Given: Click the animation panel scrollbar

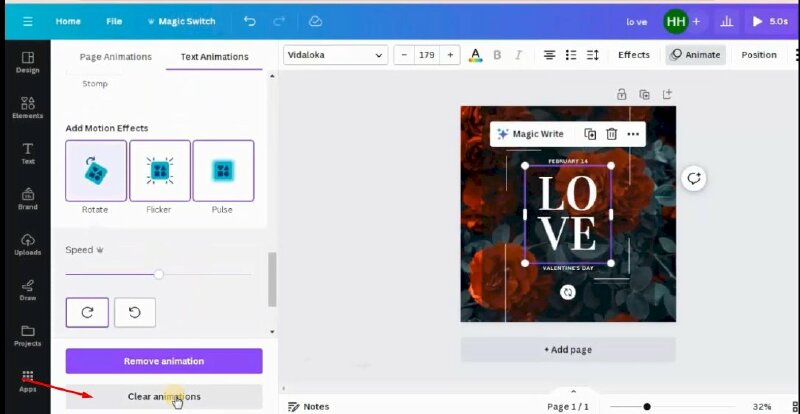Looking at the screenshot, I should pyautogui.click(x=272, y=279).
